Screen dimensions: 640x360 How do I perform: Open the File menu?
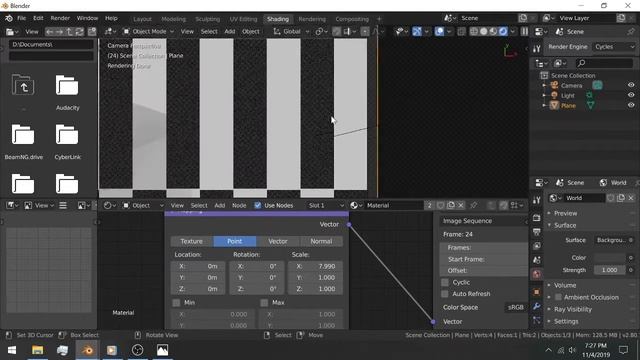[x=21, y=18]
